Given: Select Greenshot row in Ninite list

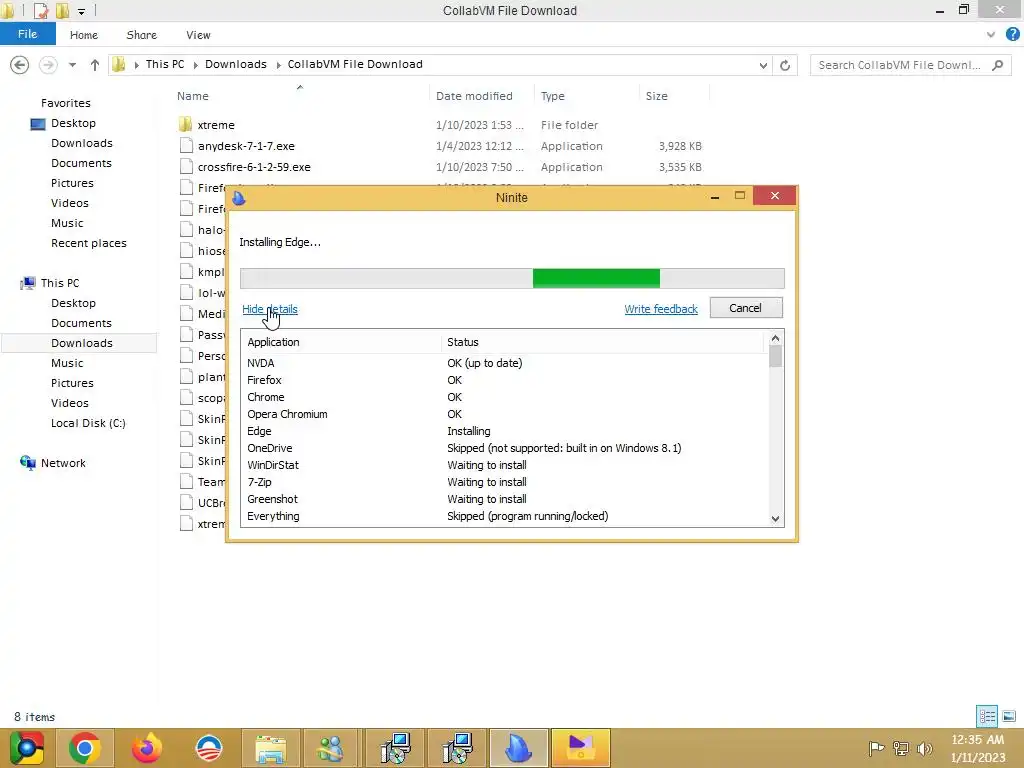Looking at the screenshot, I should point(503,499).
